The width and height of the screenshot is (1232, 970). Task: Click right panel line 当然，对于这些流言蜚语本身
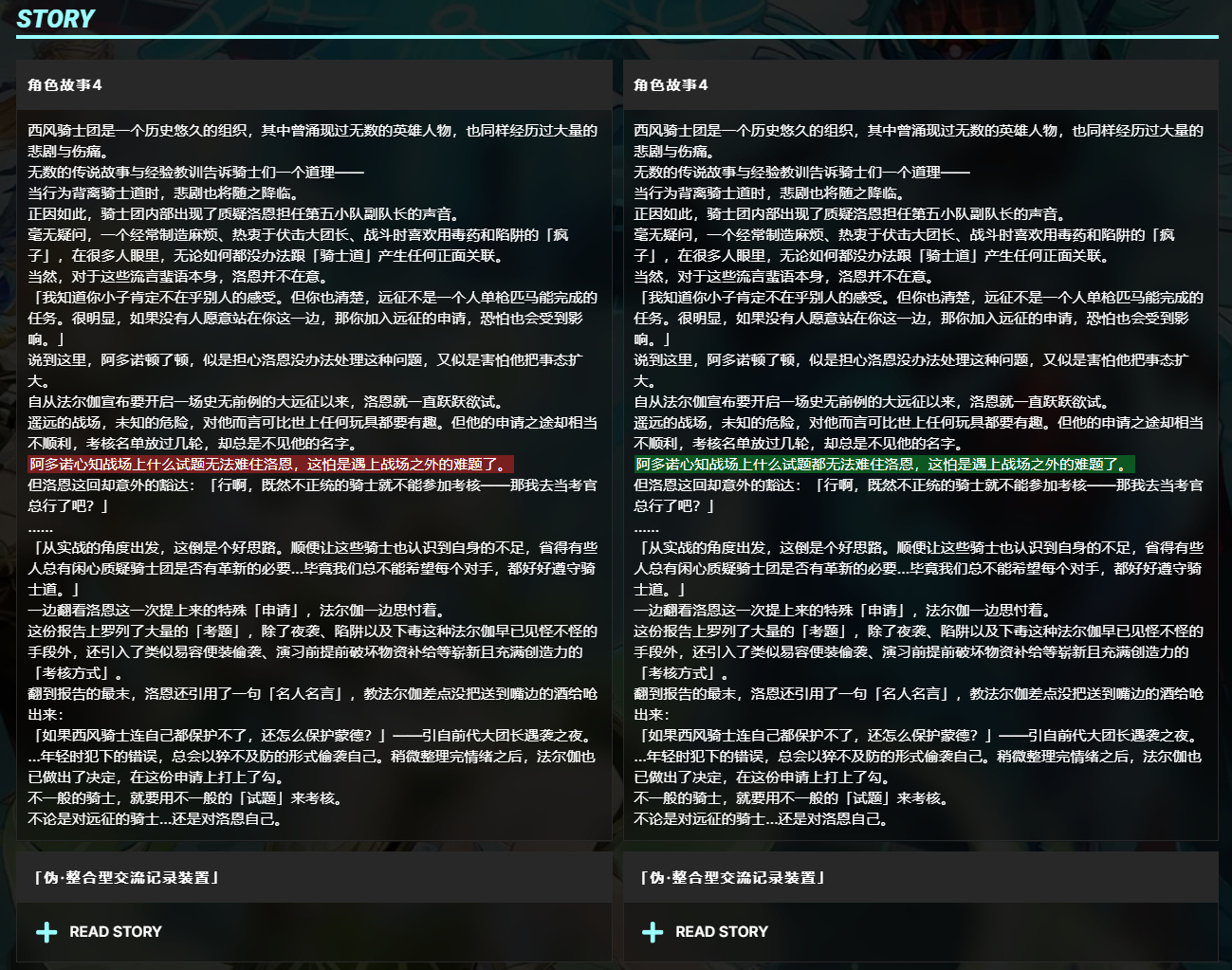pyautogui.click(x=784, y=277)
